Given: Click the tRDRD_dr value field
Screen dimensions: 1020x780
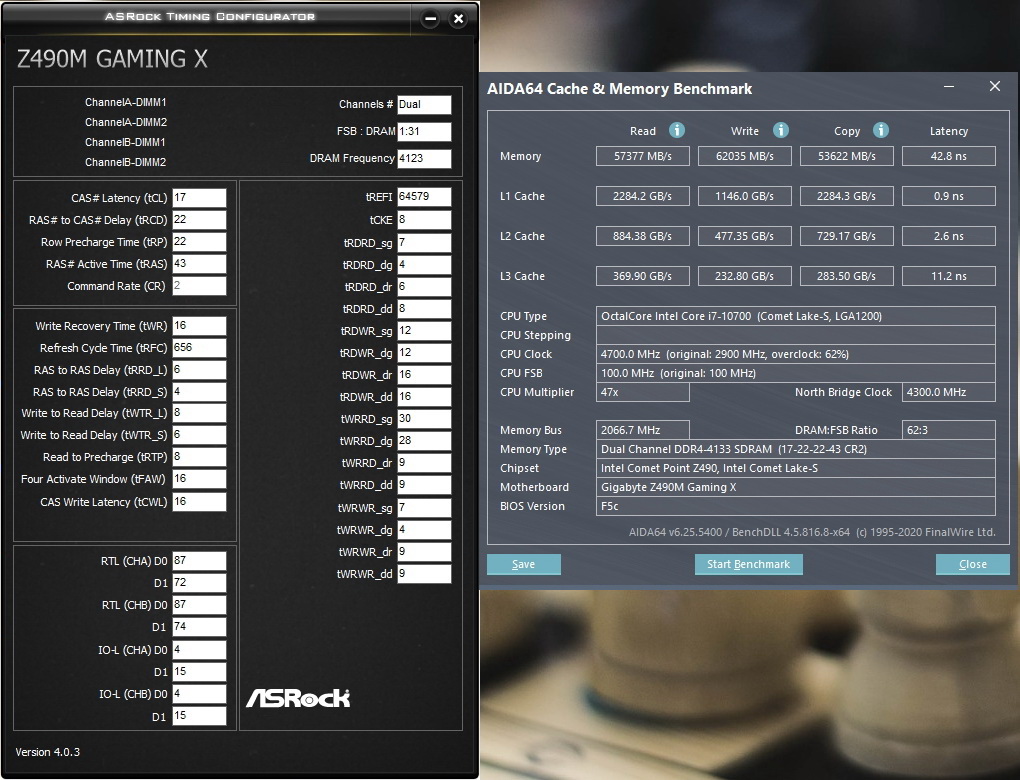Looking at the screenshot, I should click(x=424, y=287).
